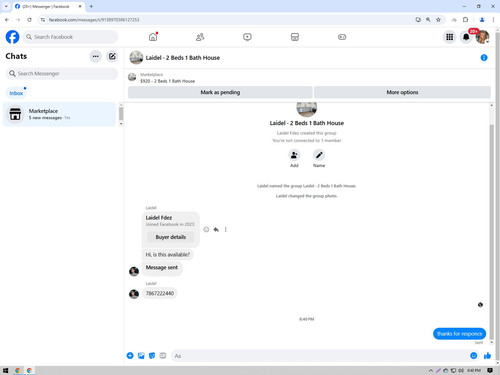Open the Friends icon in top navigation

[x=200, y=37]
